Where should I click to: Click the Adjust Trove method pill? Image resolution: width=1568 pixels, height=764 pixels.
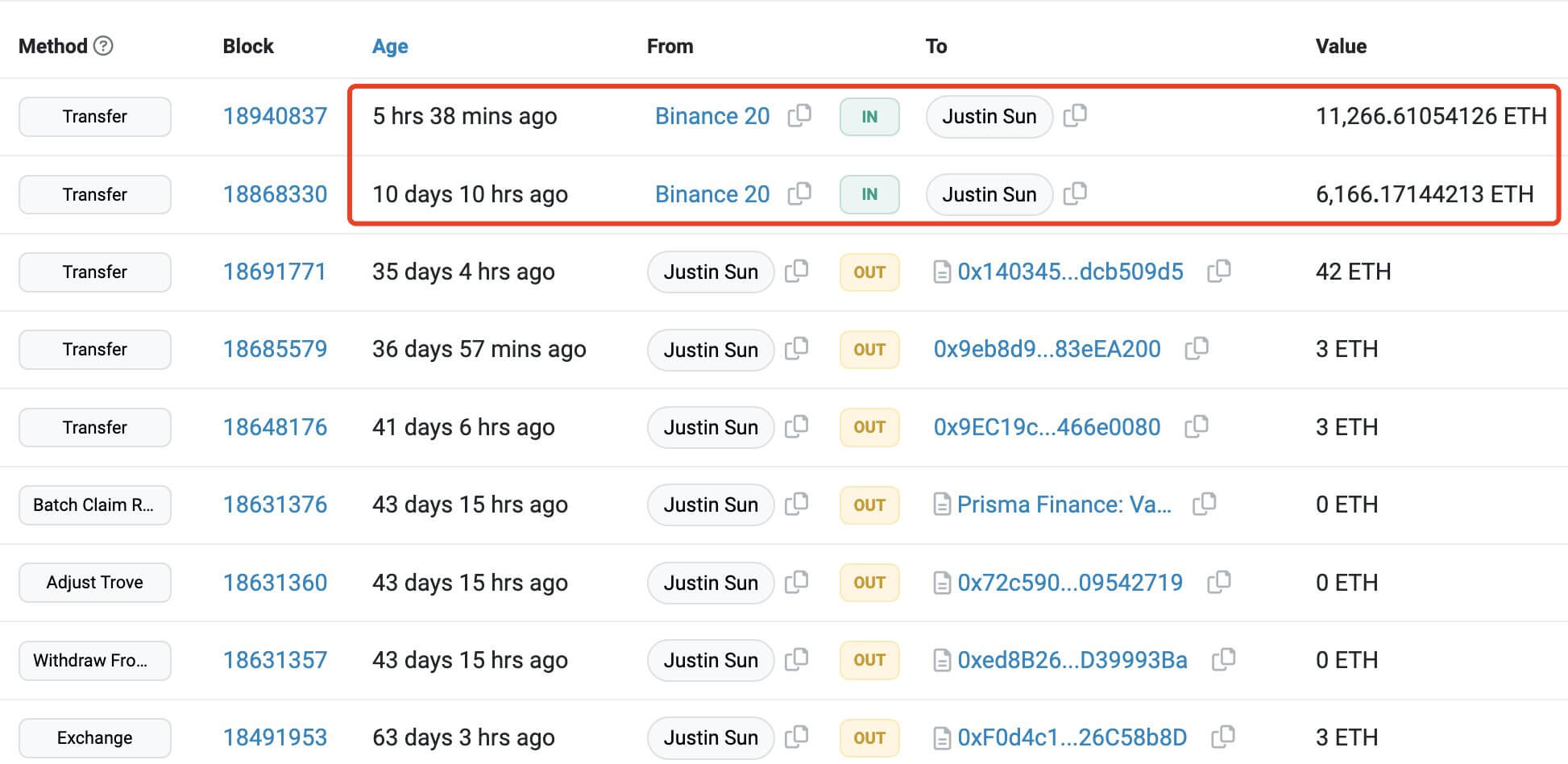point(94,582)
